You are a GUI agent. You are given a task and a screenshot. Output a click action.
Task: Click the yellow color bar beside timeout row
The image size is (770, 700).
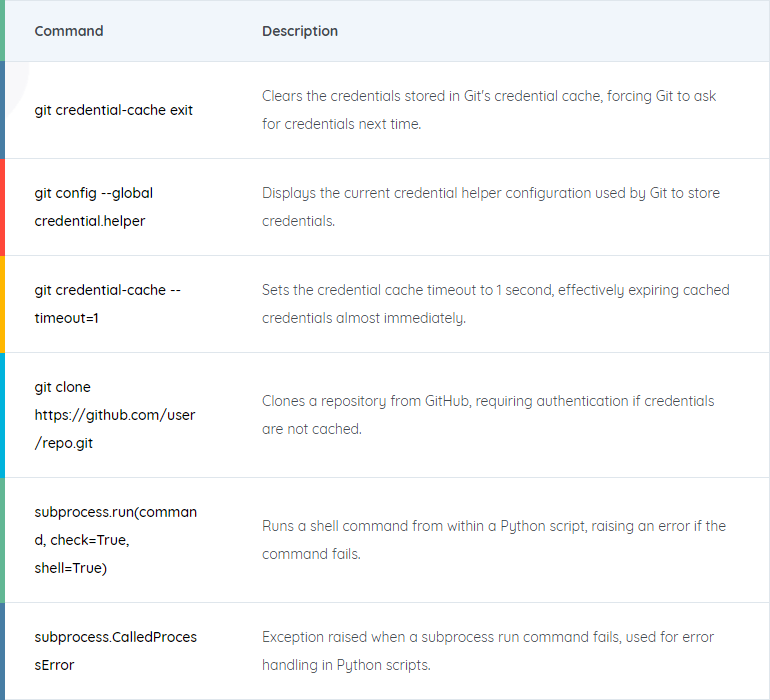point(2,304)
